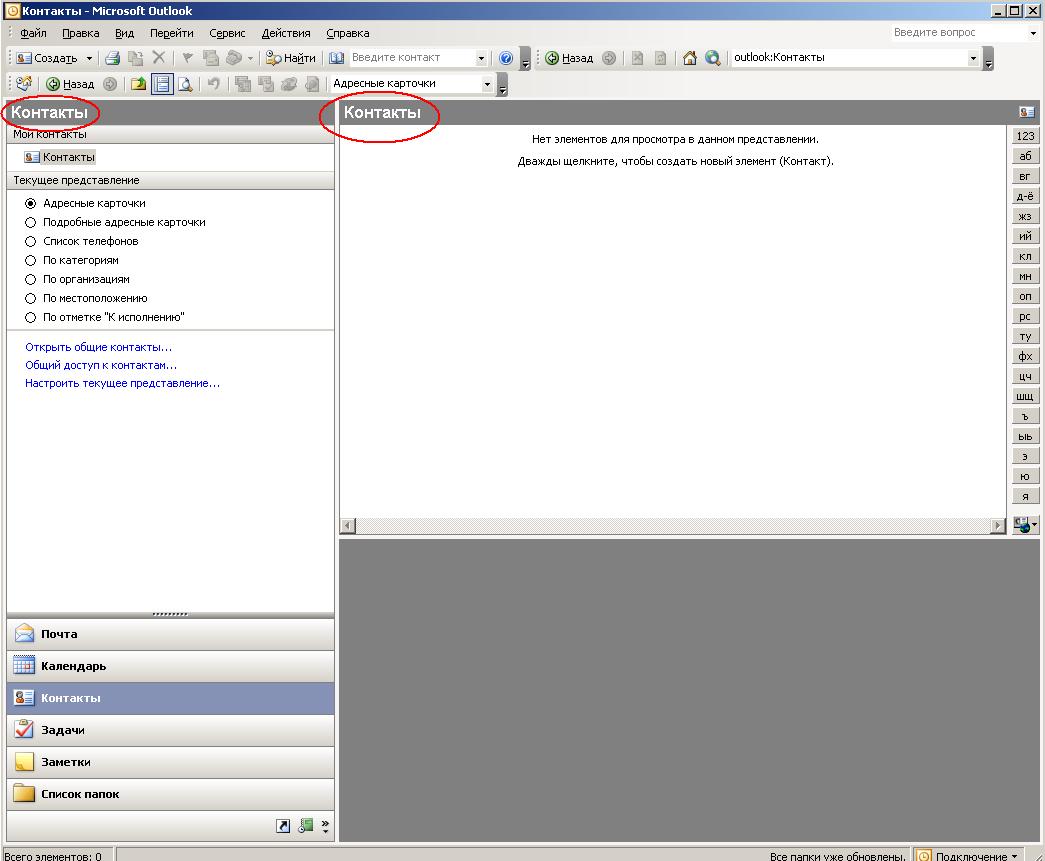The height and width of the screenshot is (861, 1045).
Task: Click Назад in the web toolbar
Action: 569,58
